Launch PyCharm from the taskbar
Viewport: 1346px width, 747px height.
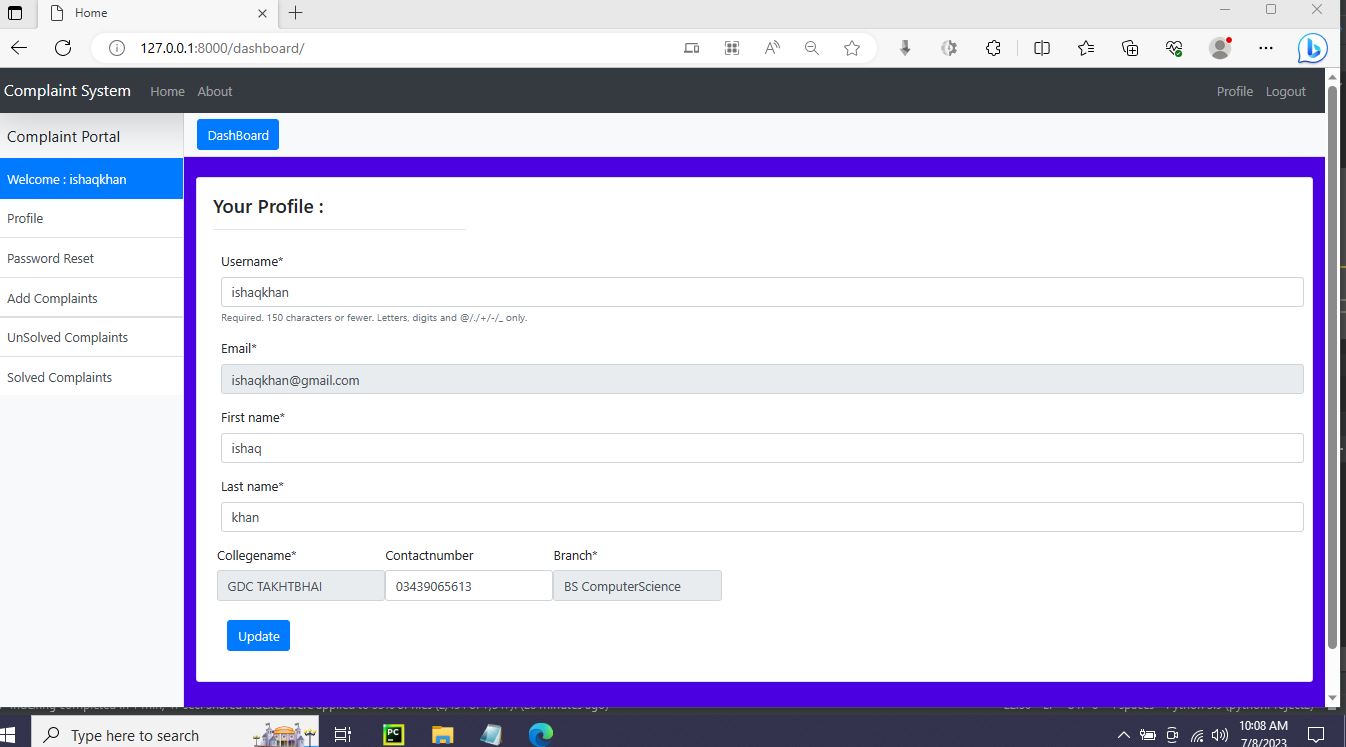point(392,734)
